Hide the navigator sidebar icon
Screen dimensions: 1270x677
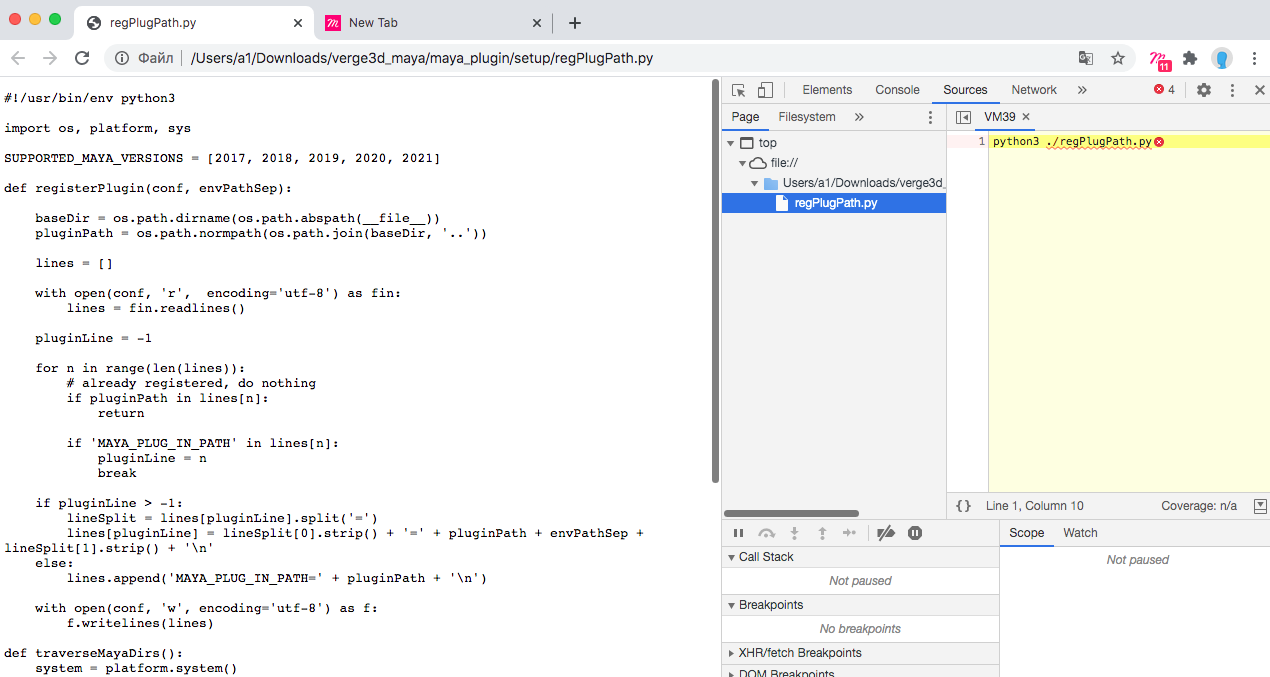[x=963, y=117]
